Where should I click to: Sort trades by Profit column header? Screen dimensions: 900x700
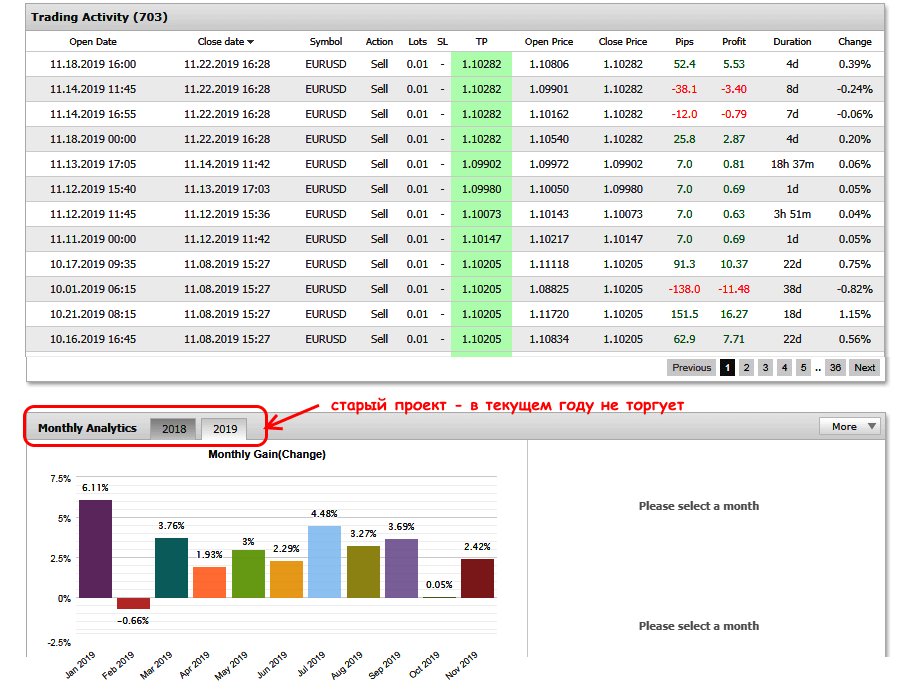coord(734,42)
